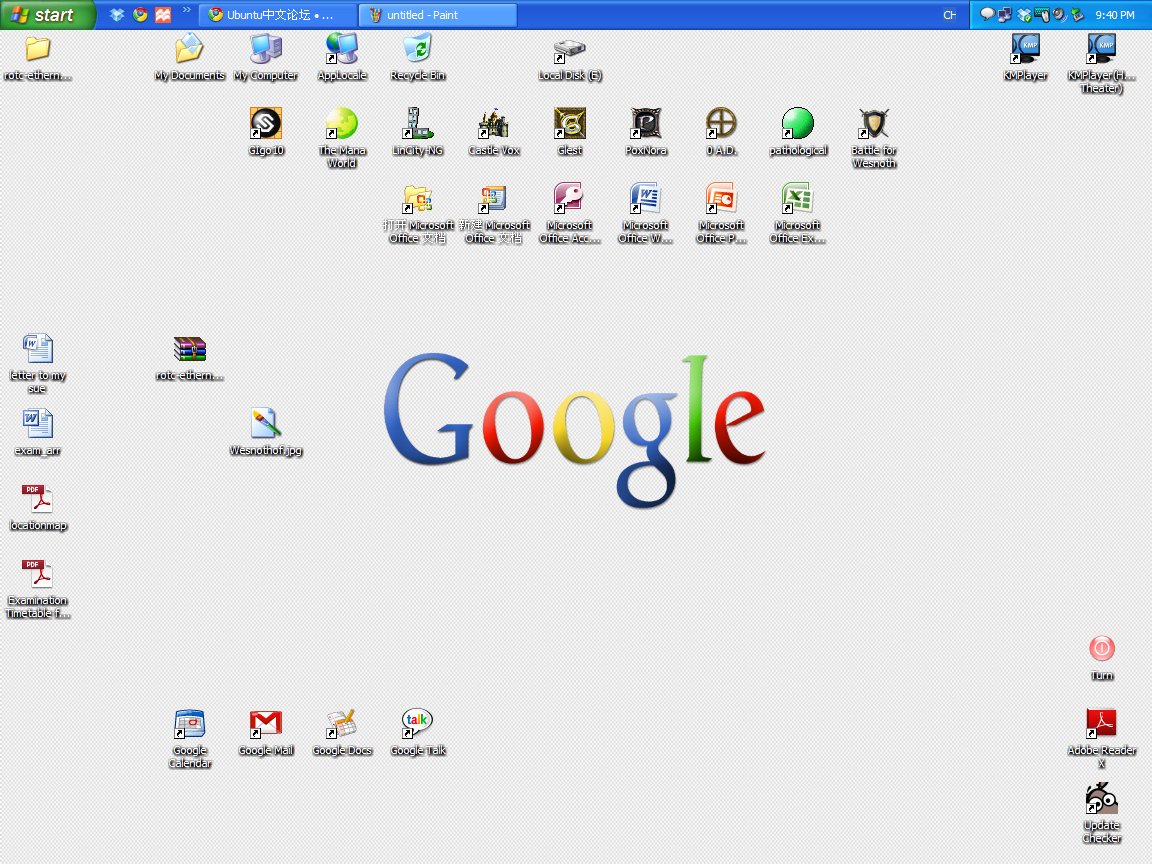1152x864 pixels.
Task: Launch the Microsoft Office Excel shortcut
Action: coord(798,199)
